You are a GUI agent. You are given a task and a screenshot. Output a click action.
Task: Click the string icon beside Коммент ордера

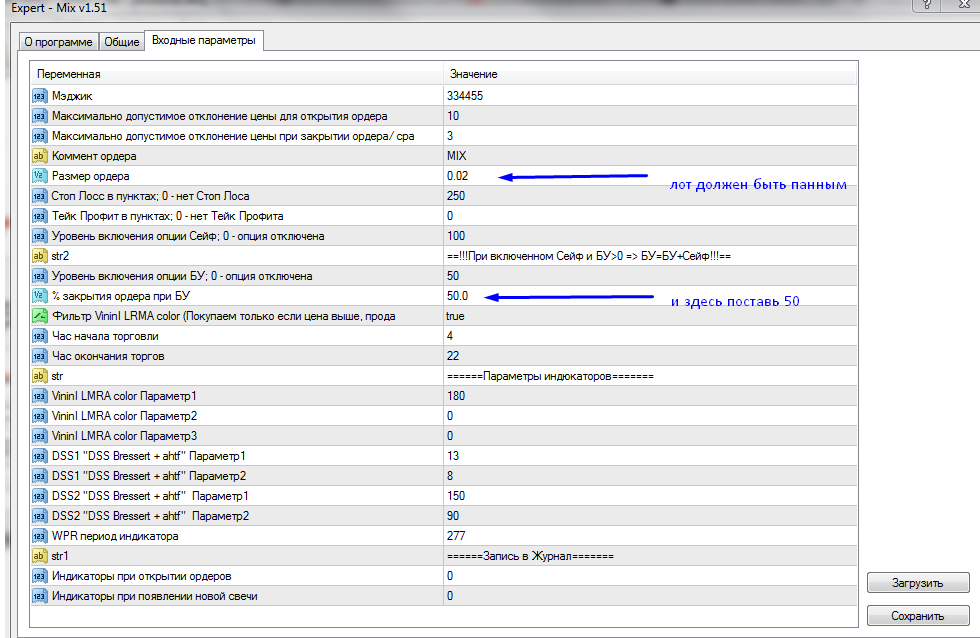click(39, 156)
